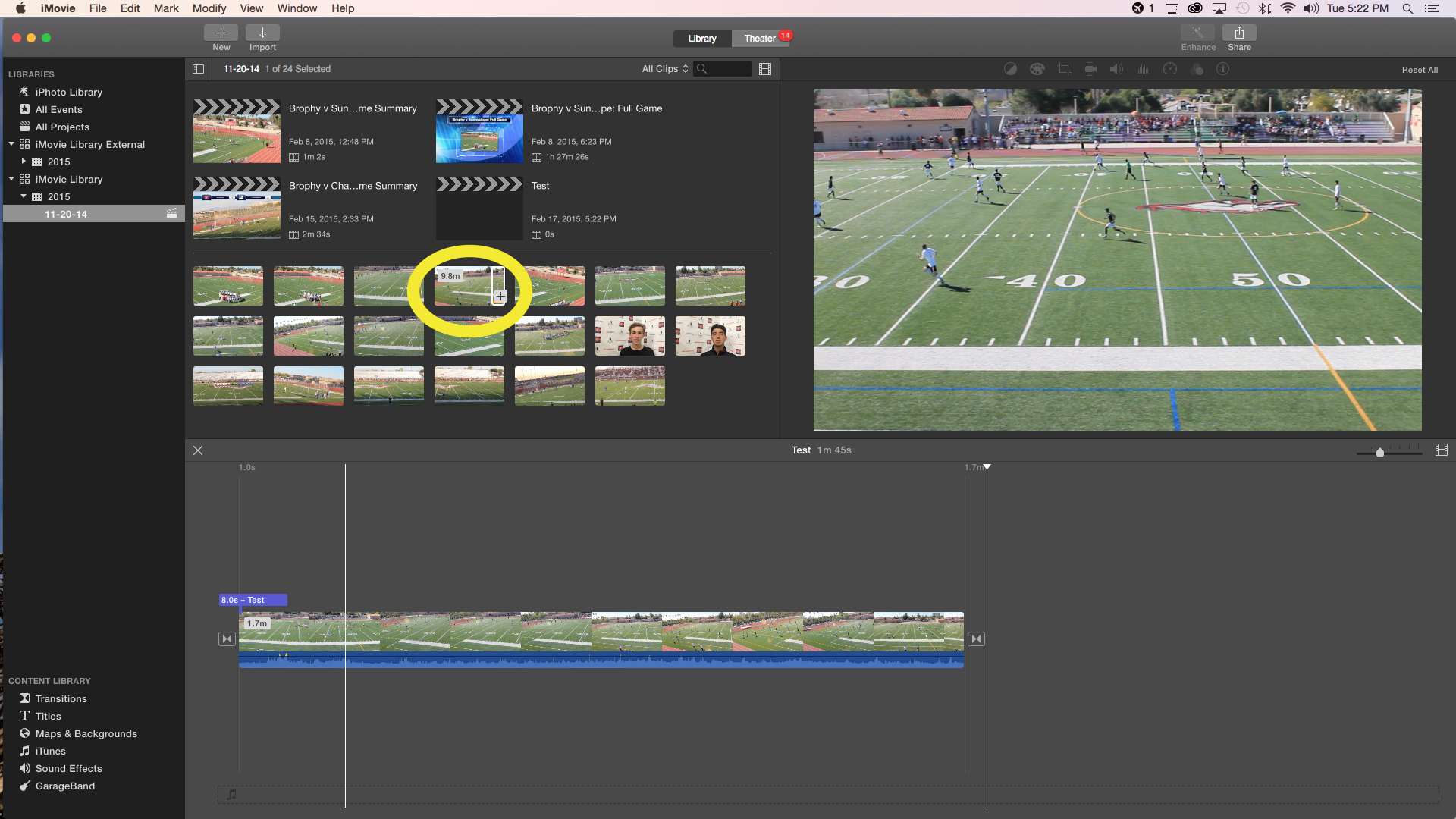Open the Color Correction palette tool
Viewport: 1456px width, 819px height.
1037,69
